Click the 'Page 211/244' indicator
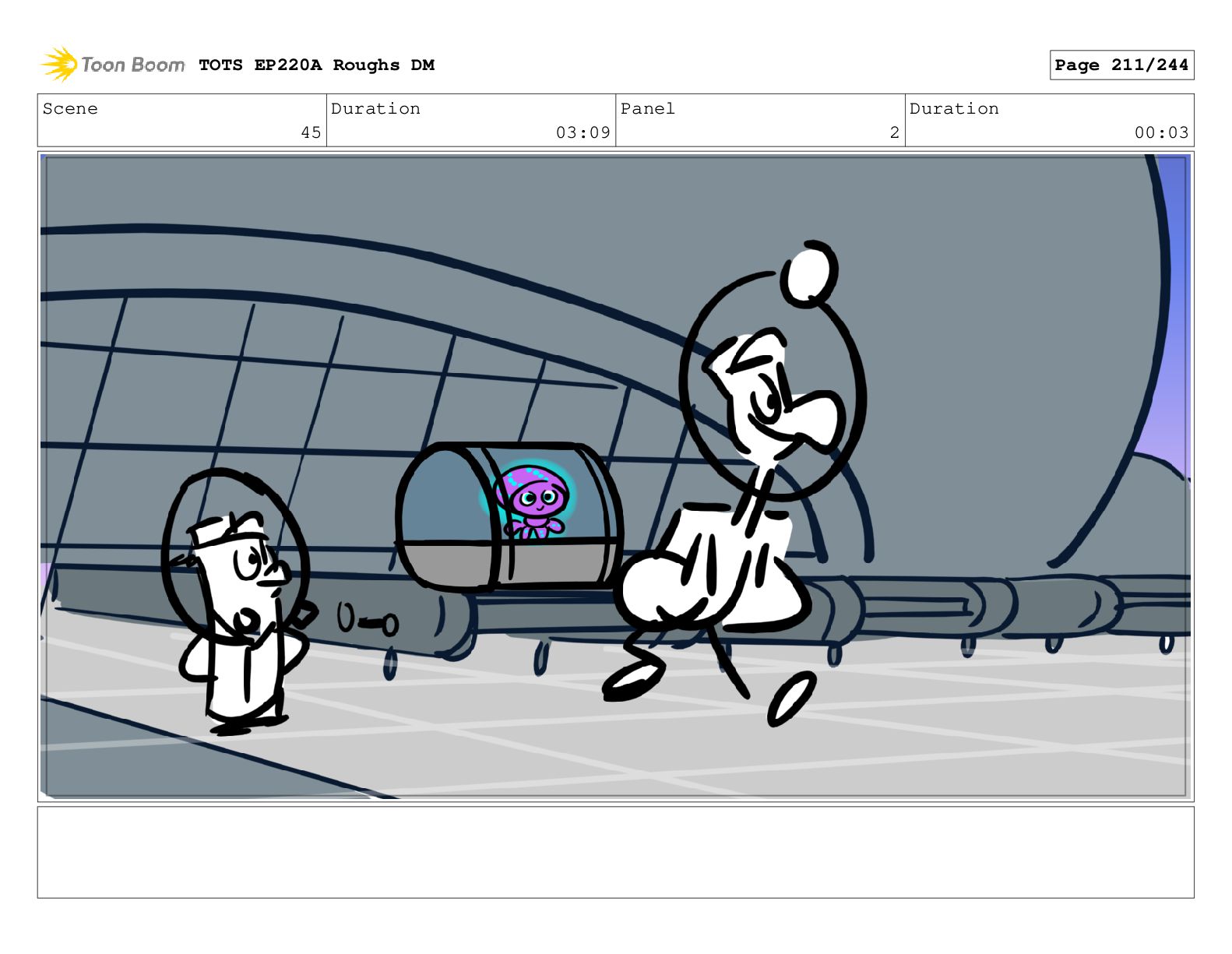 pyautogui.click(x=1121, y=65)
